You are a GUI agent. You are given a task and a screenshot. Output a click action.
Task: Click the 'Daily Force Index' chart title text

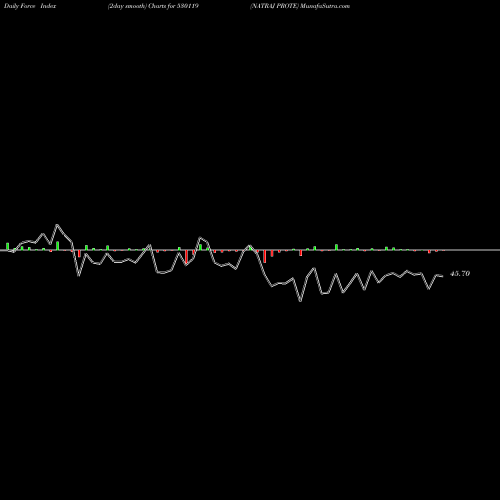coord(30,6)
